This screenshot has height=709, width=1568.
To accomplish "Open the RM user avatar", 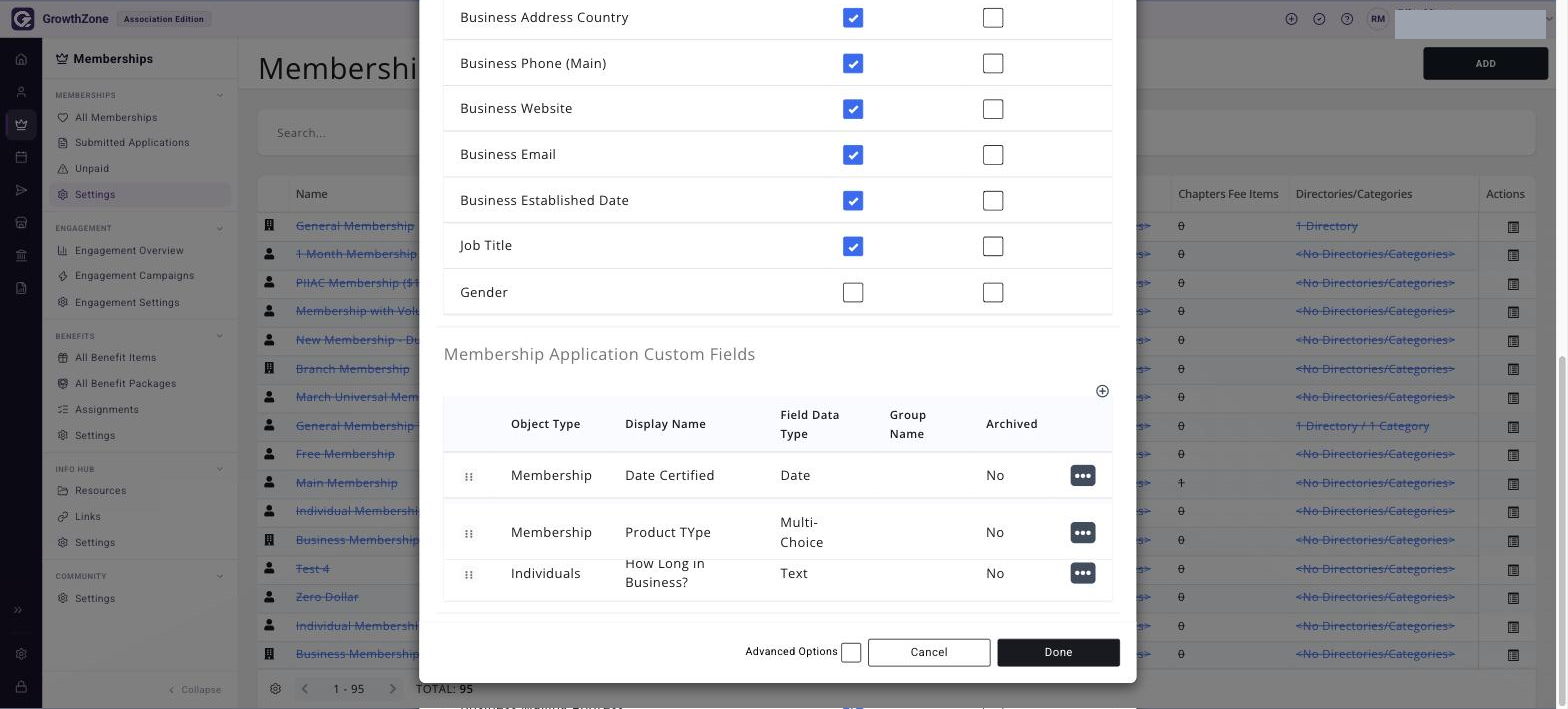I will coord(1378,19).
